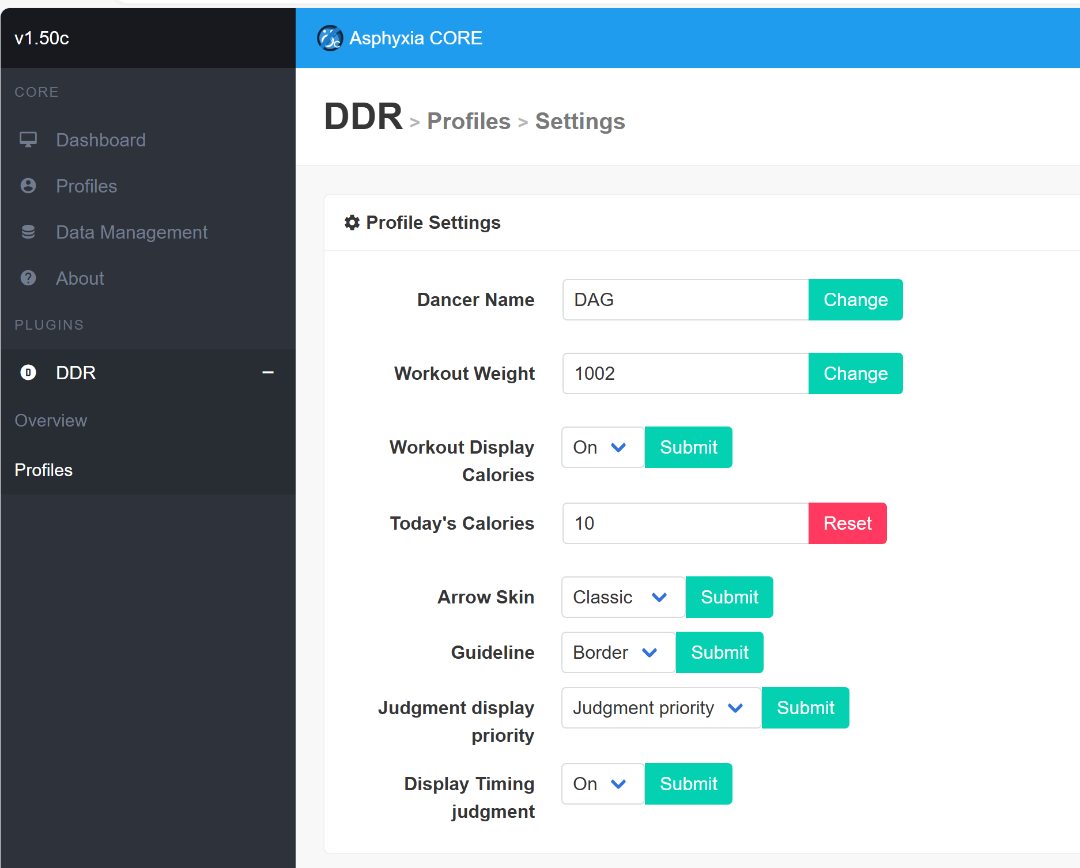Open the Display Timing judgment dropdown
Image resolution: width=1080 pixels, height=868 pixels.
(602, 784)
